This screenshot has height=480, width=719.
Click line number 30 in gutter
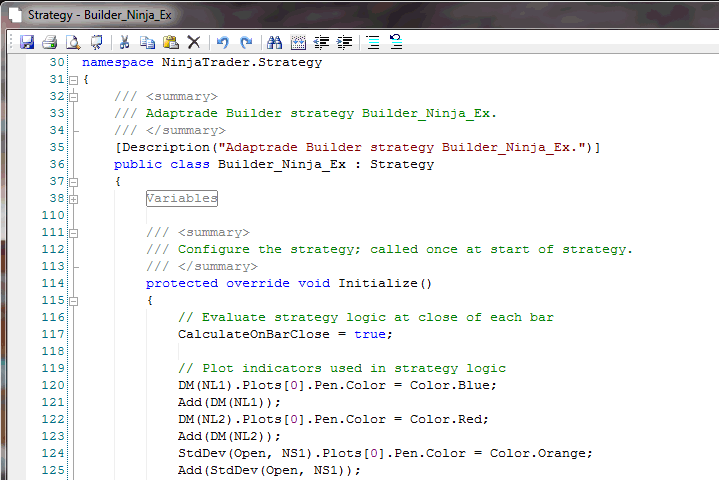point(57,62)
